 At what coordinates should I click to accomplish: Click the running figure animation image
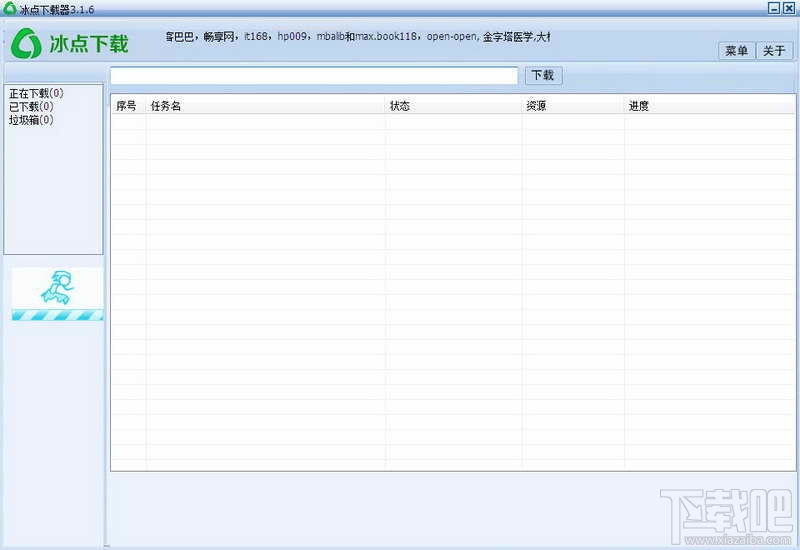coord(57,288)
